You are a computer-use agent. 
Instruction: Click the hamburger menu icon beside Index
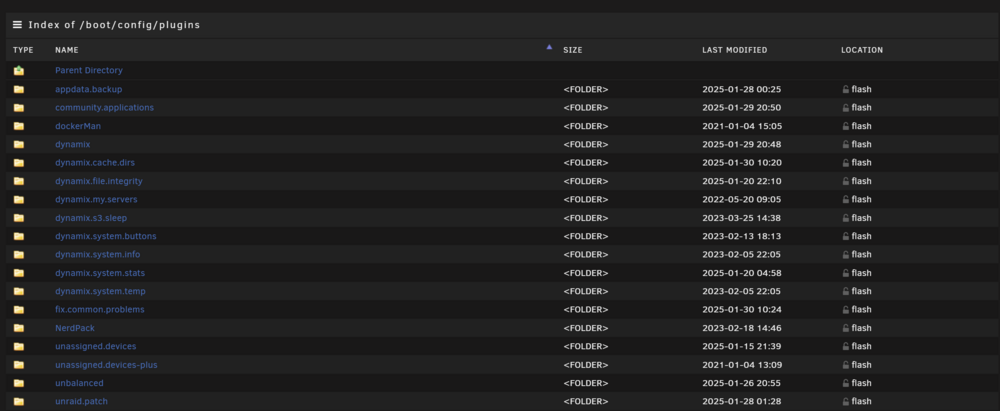coord(17,25)
